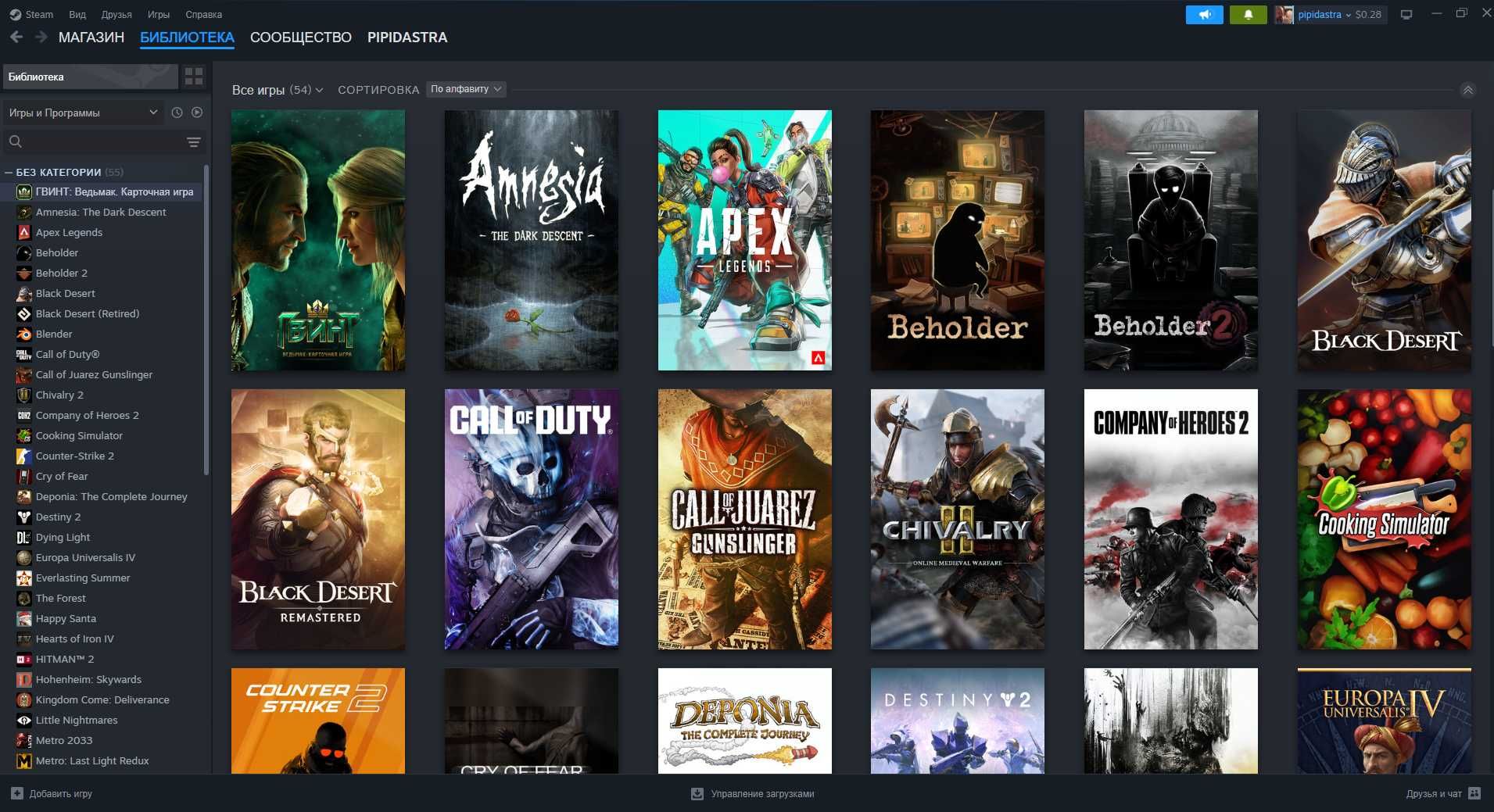The image size is (1494, 812).
Task: Click Company of Heroes 2 list icon
Action: [x=24, y=415]
